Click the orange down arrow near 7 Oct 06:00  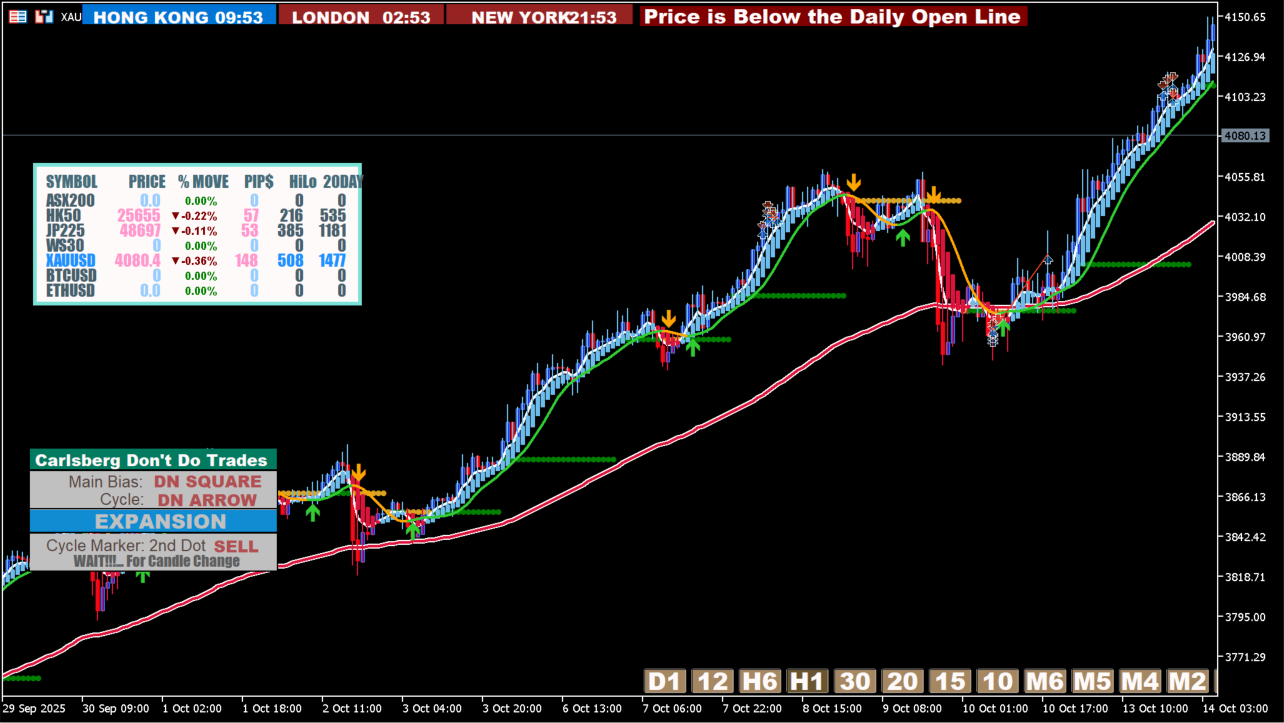[x=668, y=319]
